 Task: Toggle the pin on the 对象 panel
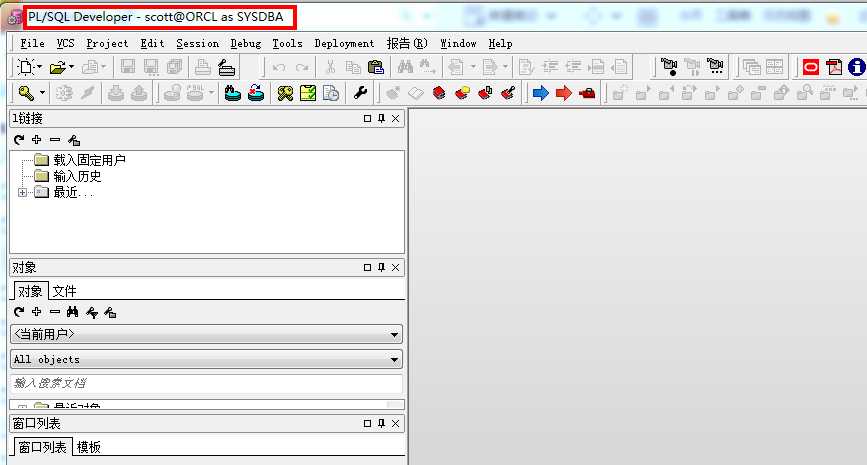click(x=381, y=268)
